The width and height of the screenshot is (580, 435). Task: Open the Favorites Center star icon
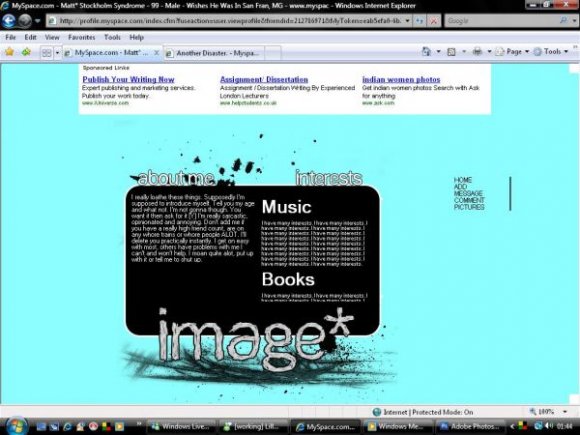9,52
